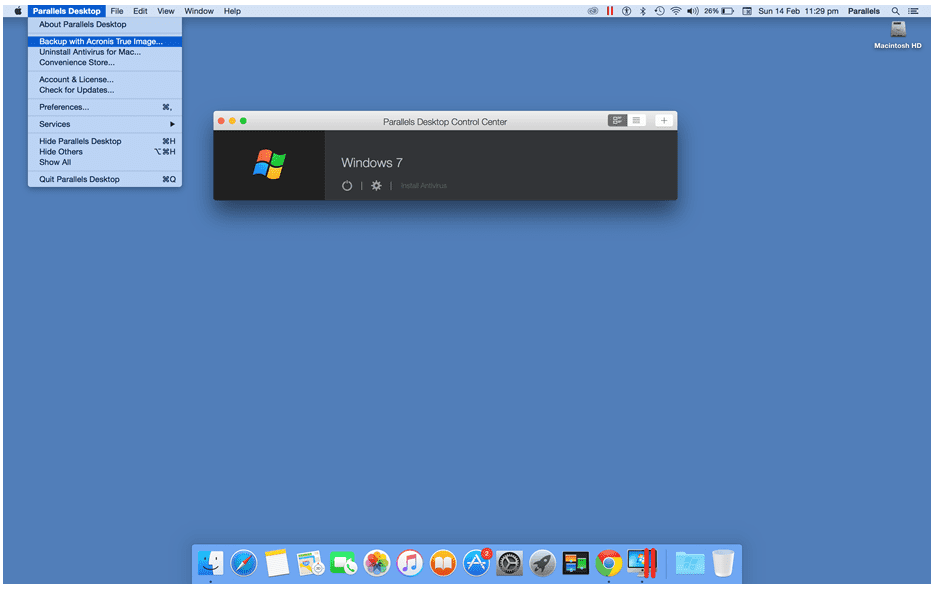The height and width of the screenshot is (589, 934).
Task: Open Spotlight search magnifier
Action: pos(895,11)
